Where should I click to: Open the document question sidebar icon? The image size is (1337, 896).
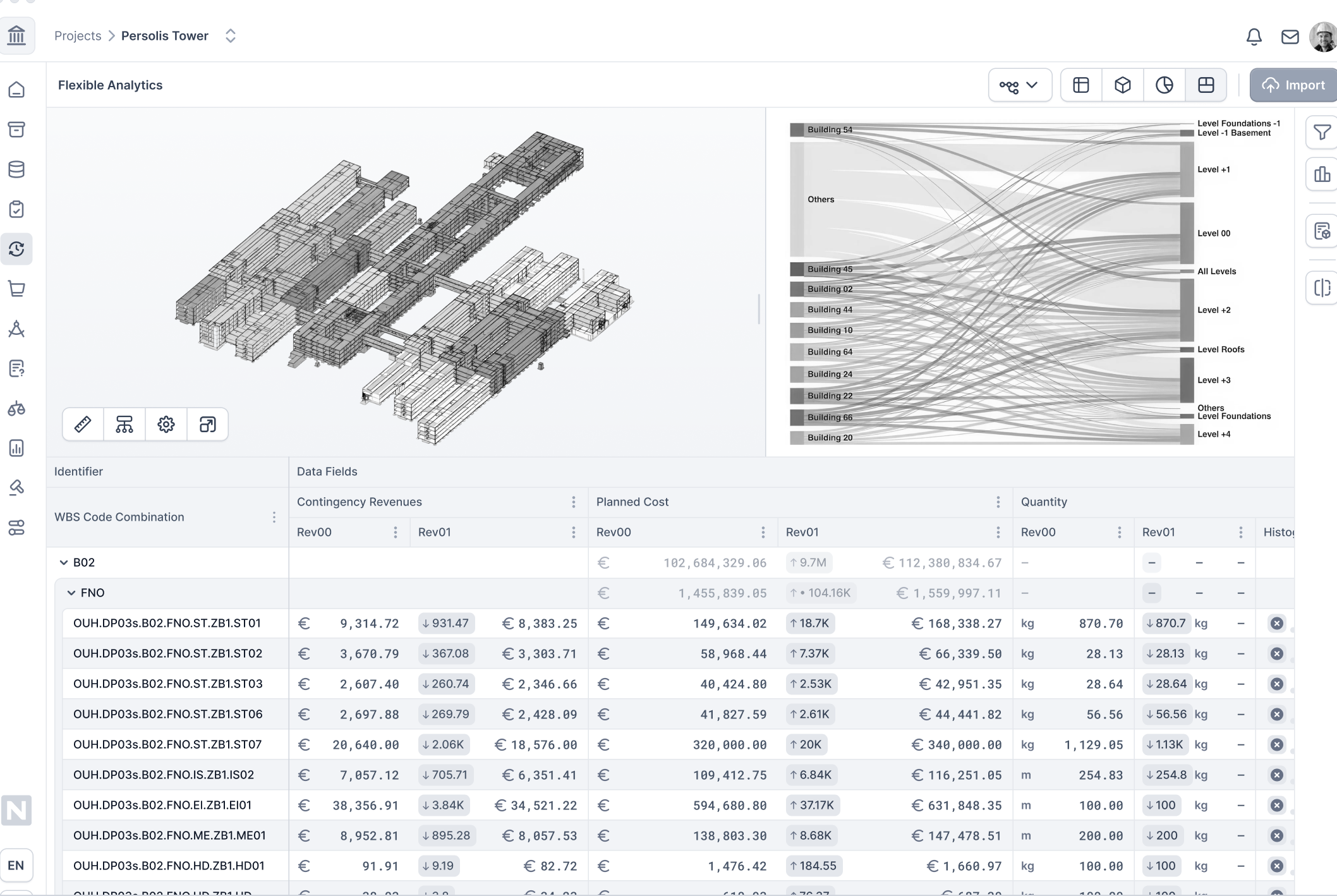coord(16,368)
